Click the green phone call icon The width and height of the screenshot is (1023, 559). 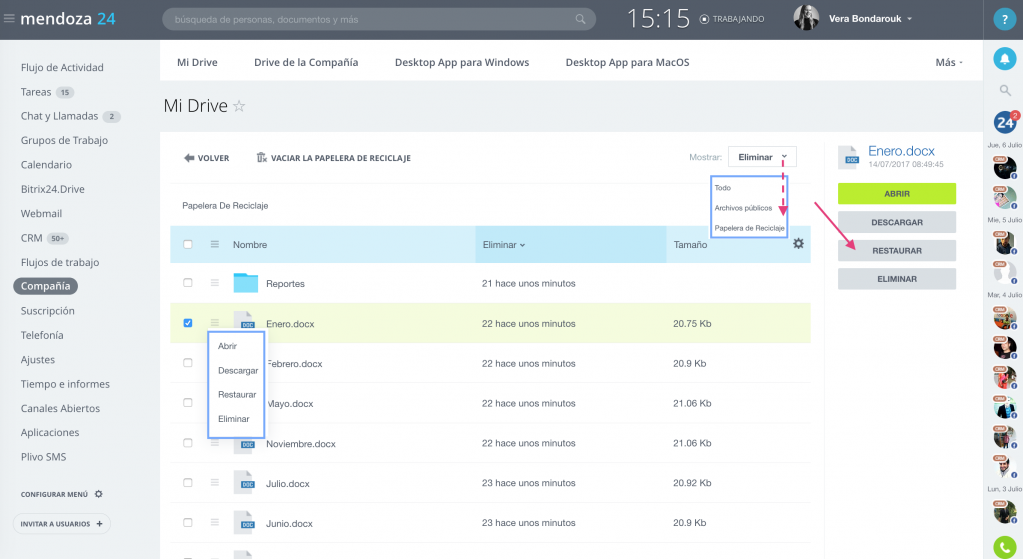pyautogui.click(x=1005, y=547)
